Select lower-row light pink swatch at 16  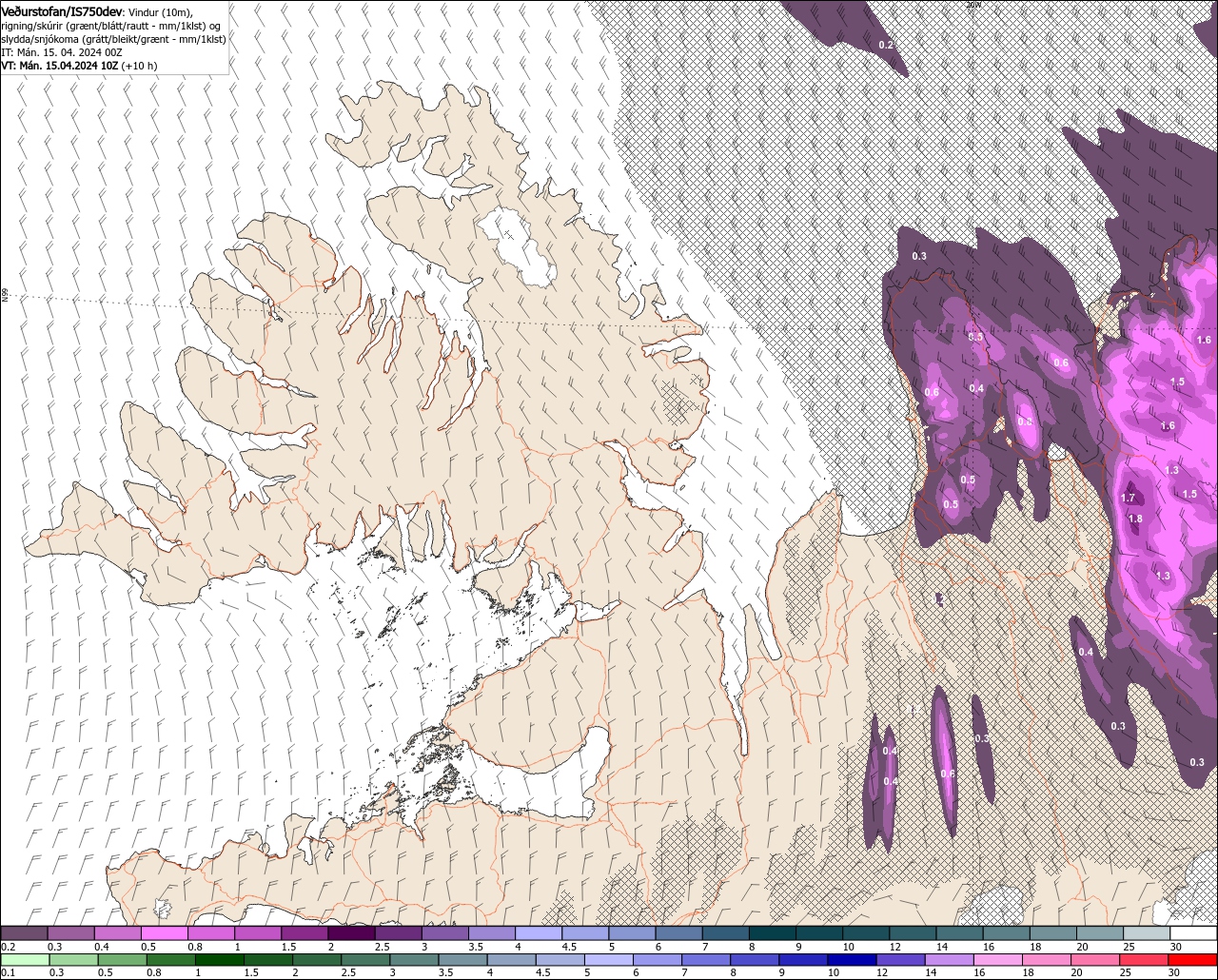(999, 960)
